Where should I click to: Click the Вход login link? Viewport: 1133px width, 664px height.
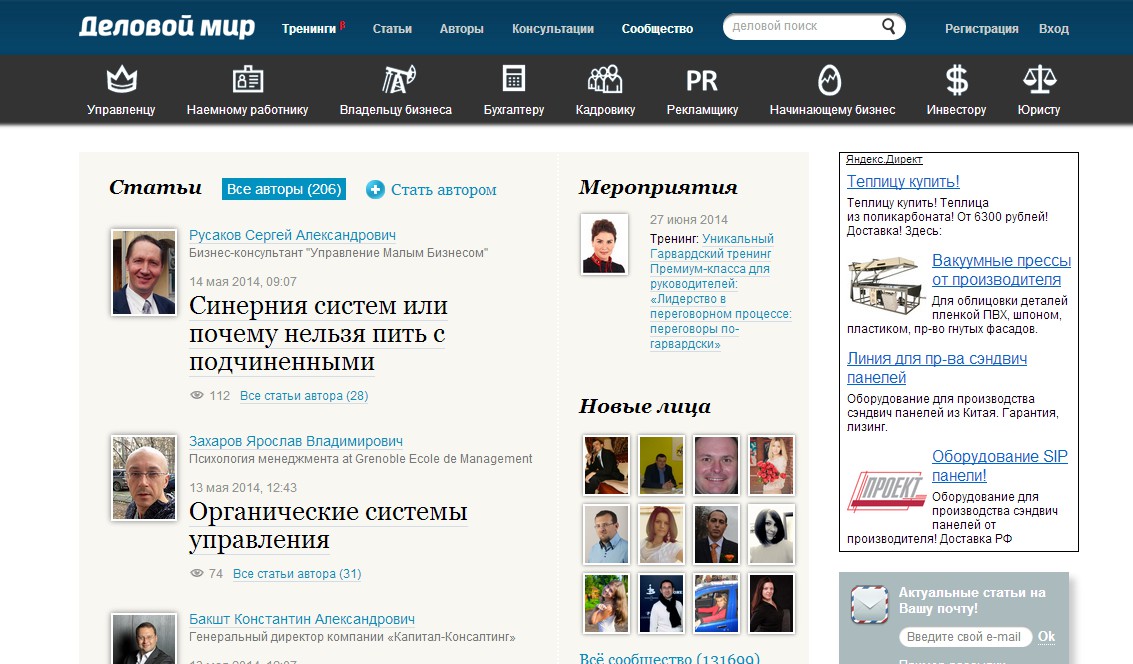(1054, 28)
